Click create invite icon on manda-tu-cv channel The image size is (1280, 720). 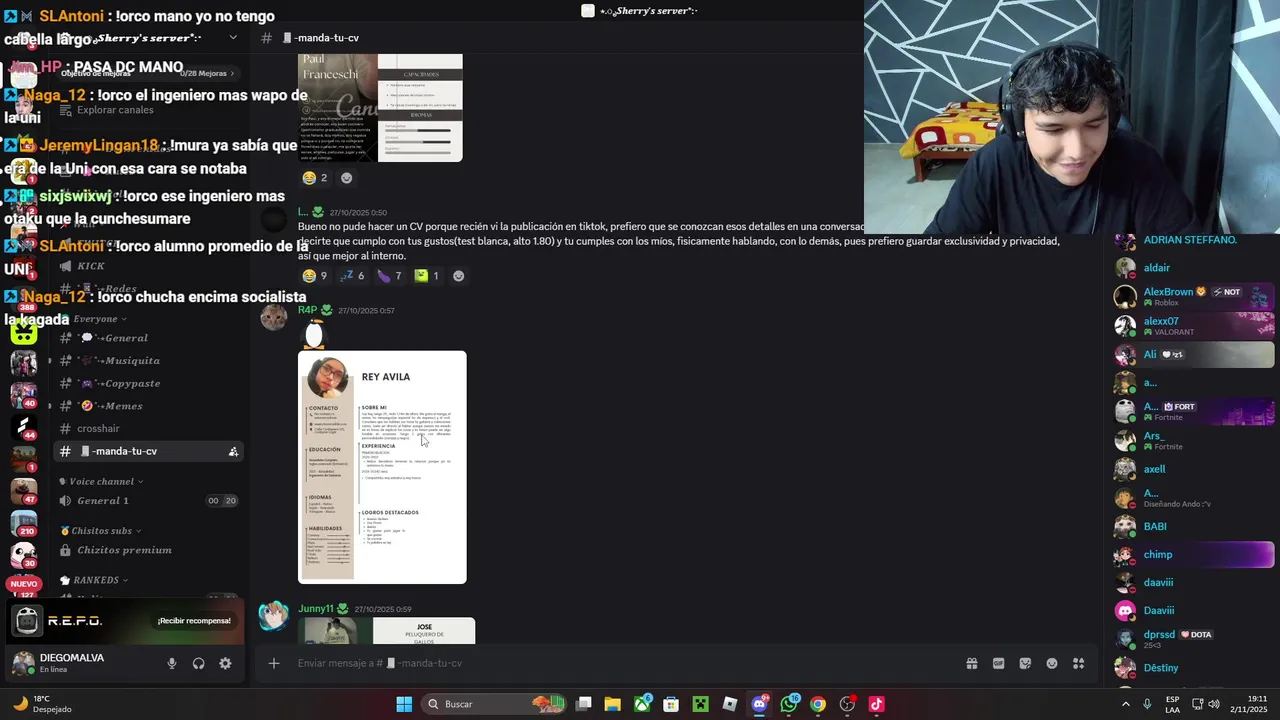(233, 451)
